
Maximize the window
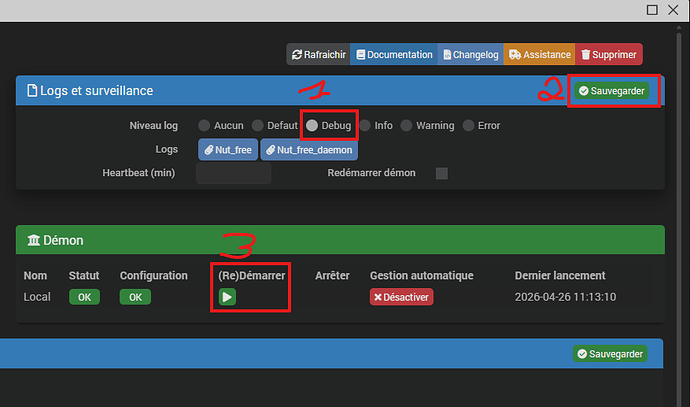[652, 10]
